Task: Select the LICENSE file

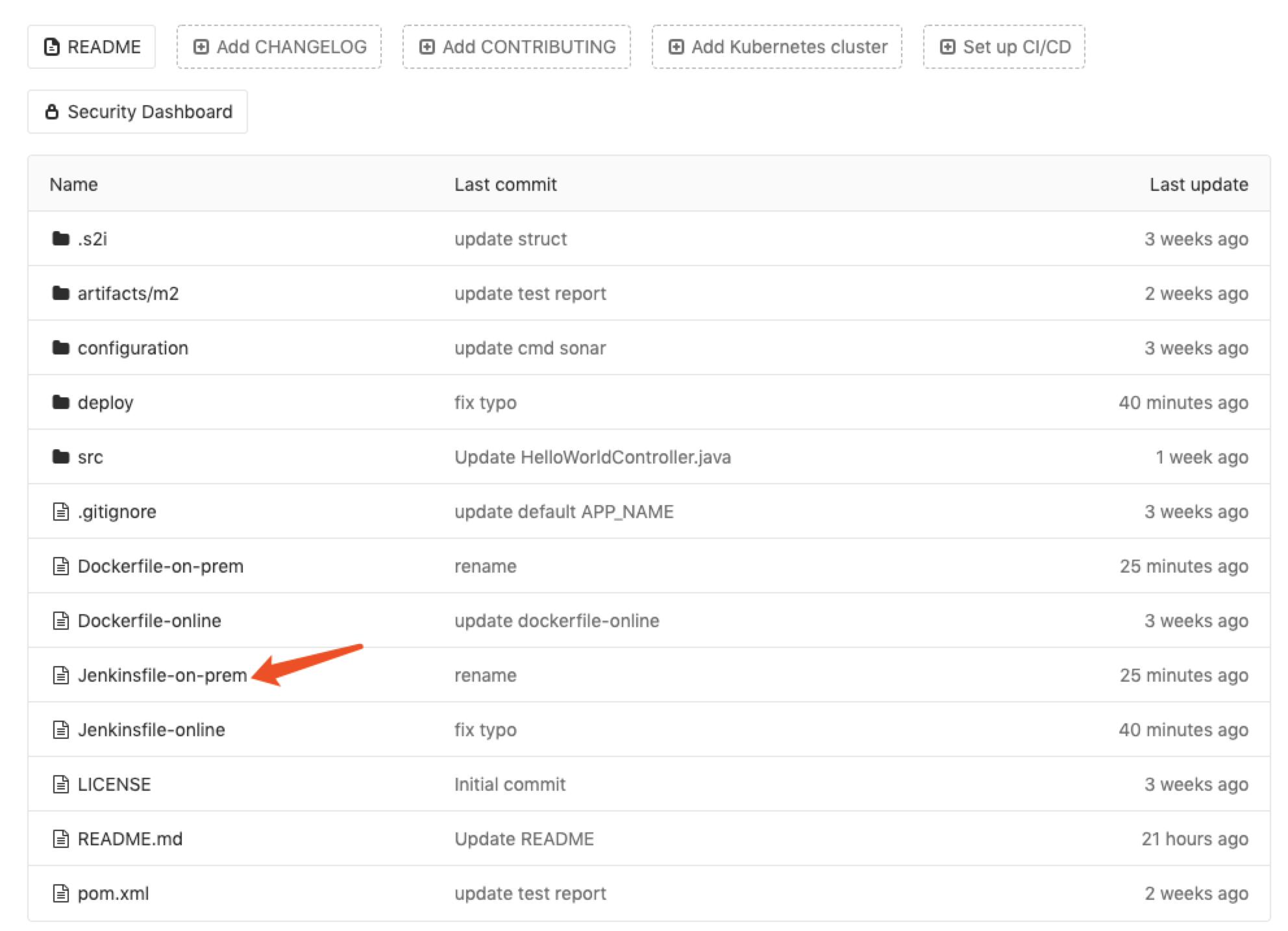Action: [114, 784]
